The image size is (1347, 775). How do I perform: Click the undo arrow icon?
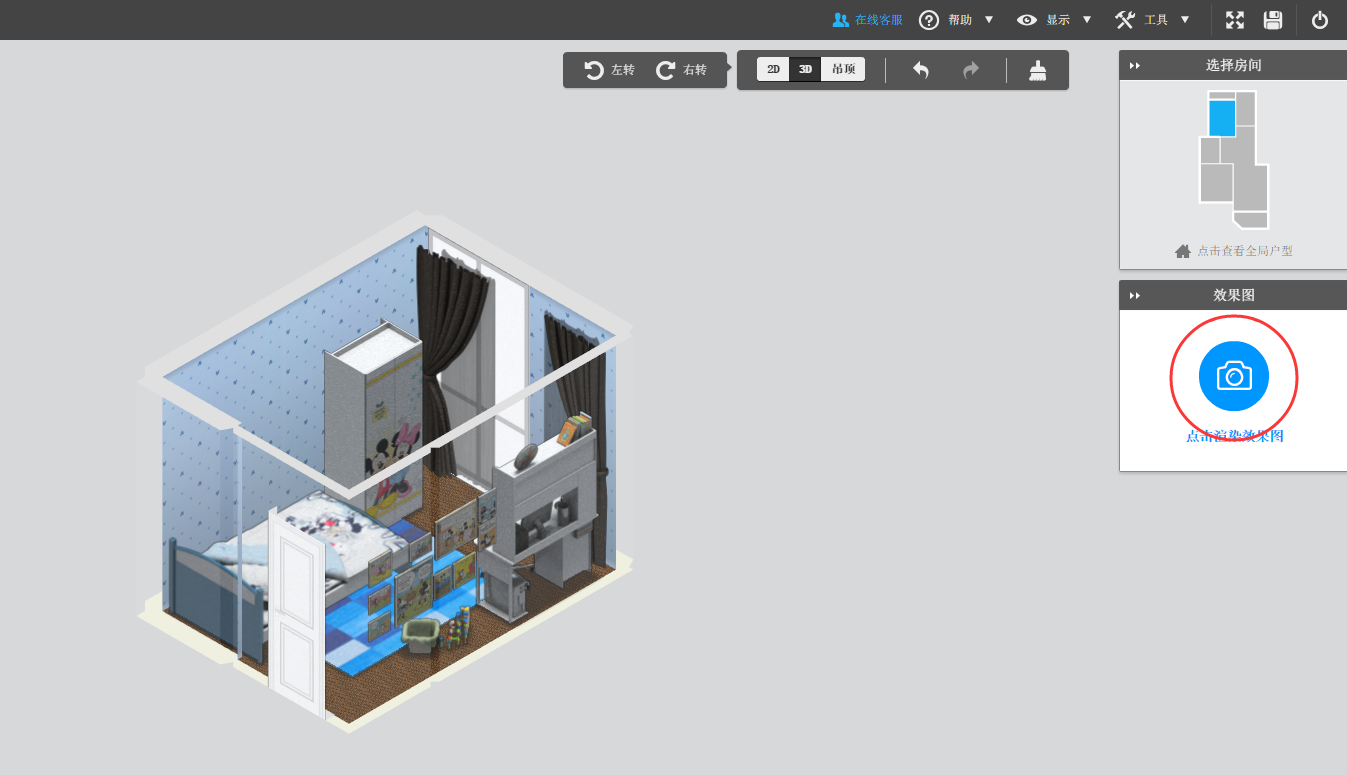pos(921,70)
